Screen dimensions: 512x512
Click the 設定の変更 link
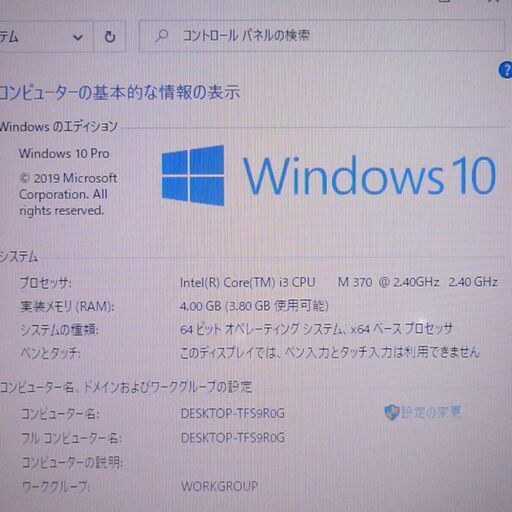tap(431, 412)
